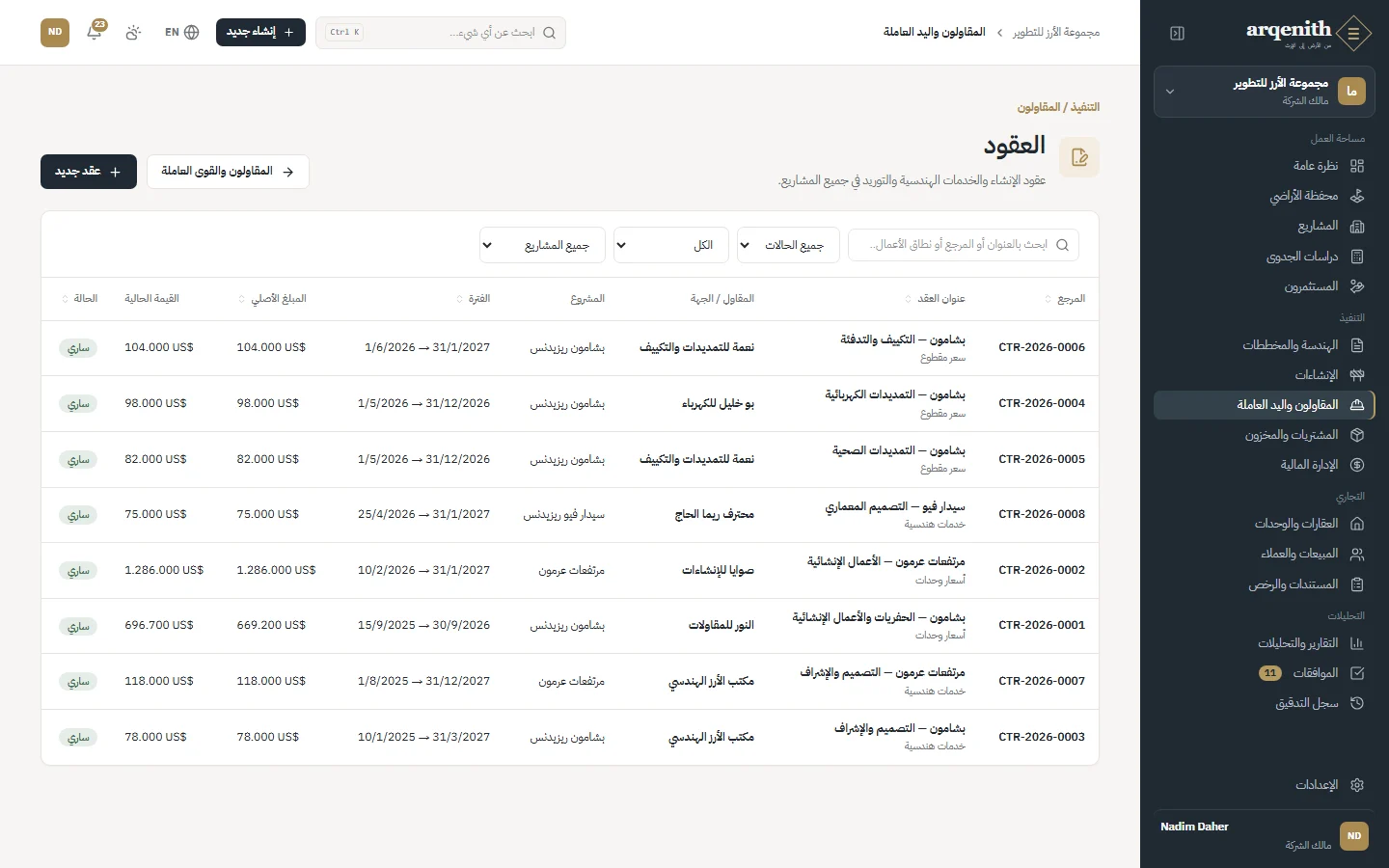This screenshot has height=868, width=1389.
Task: Open الموافقات approvals with 11 badge
Action: (1264, 673)
